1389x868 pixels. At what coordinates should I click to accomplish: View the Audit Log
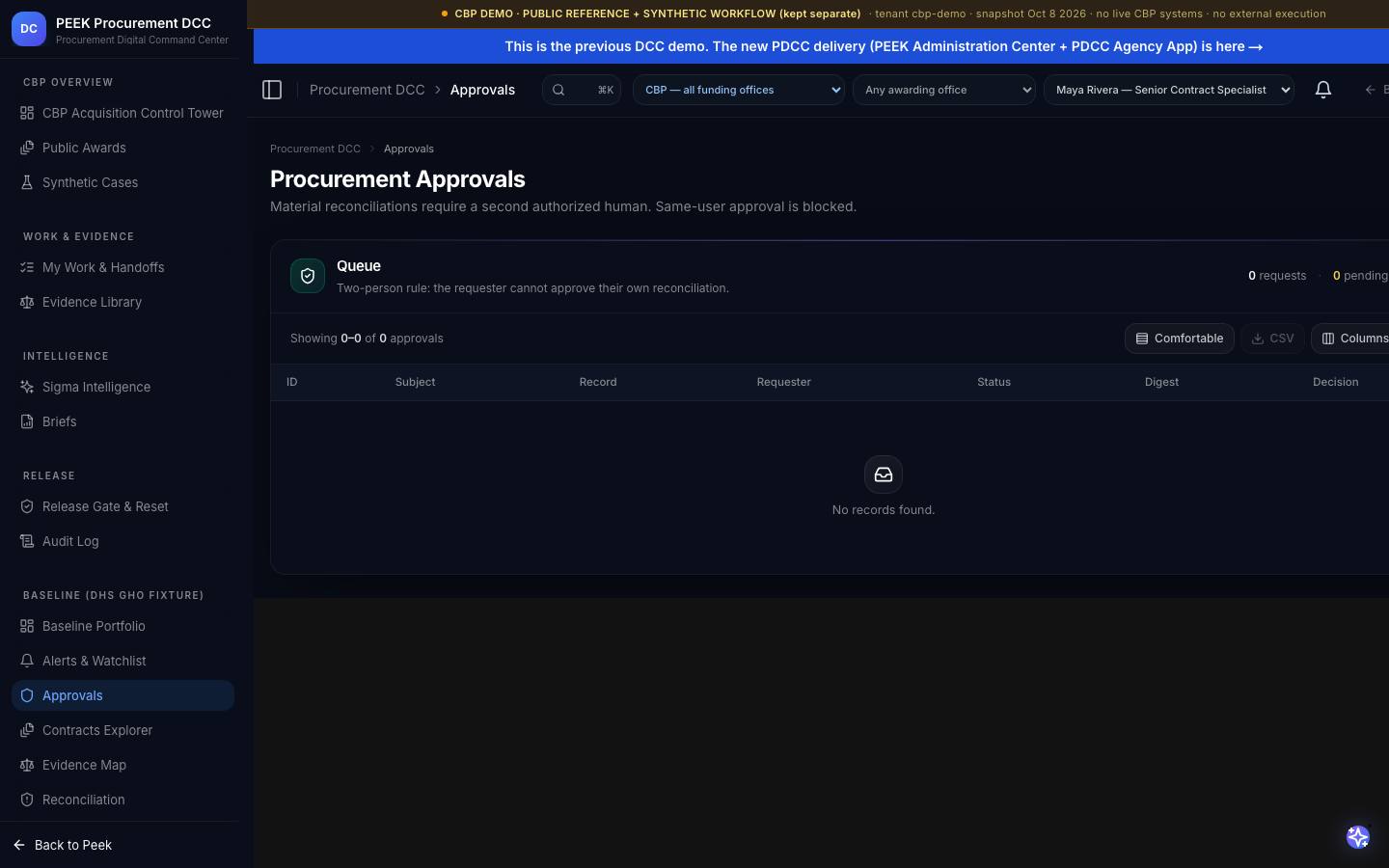(123, 541)
